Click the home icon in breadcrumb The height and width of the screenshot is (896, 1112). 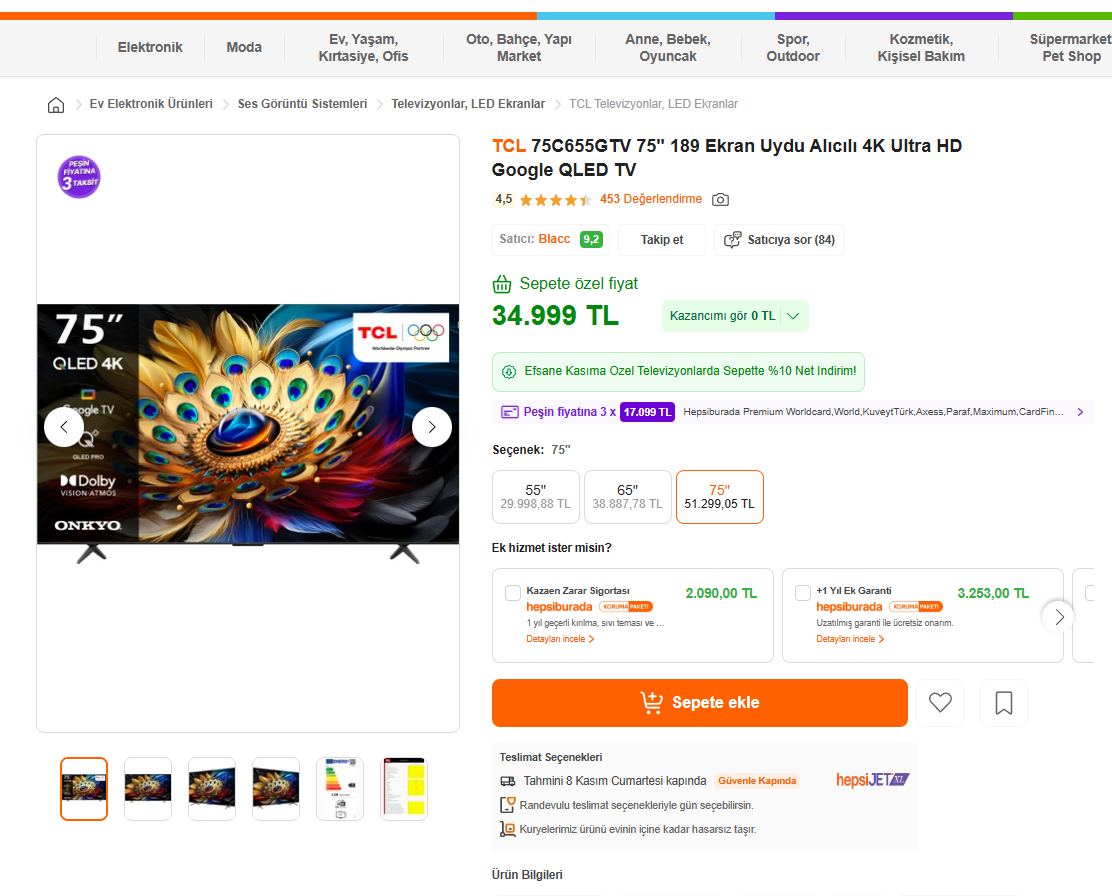[56, 104]
